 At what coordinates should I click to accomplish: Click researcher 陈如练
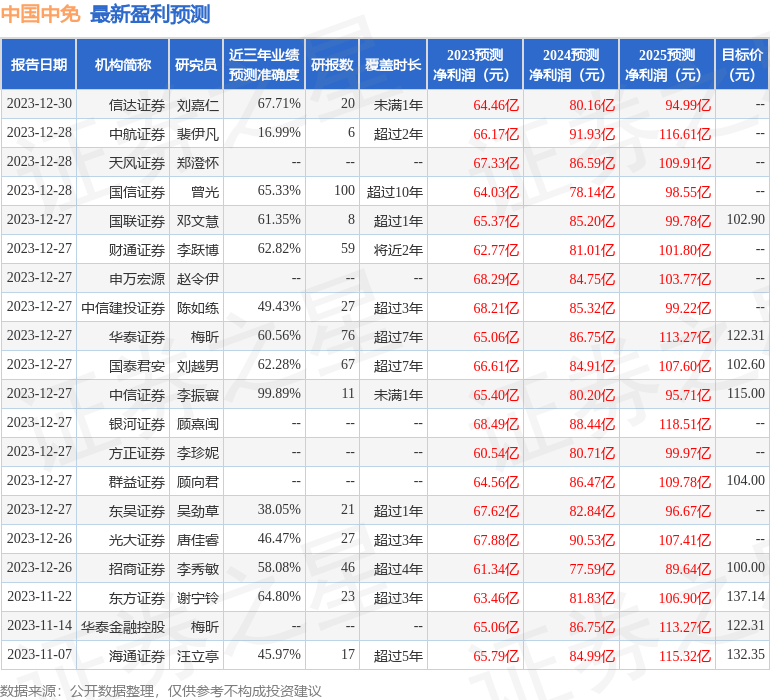[x=198, y=308]
